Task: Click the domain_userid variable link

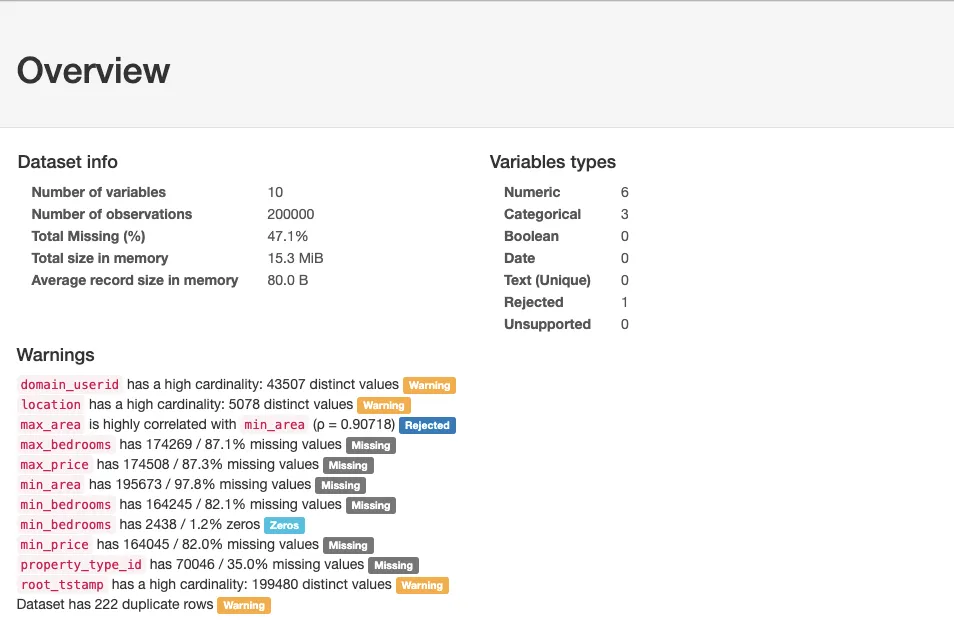Action: tap(70, 385)
